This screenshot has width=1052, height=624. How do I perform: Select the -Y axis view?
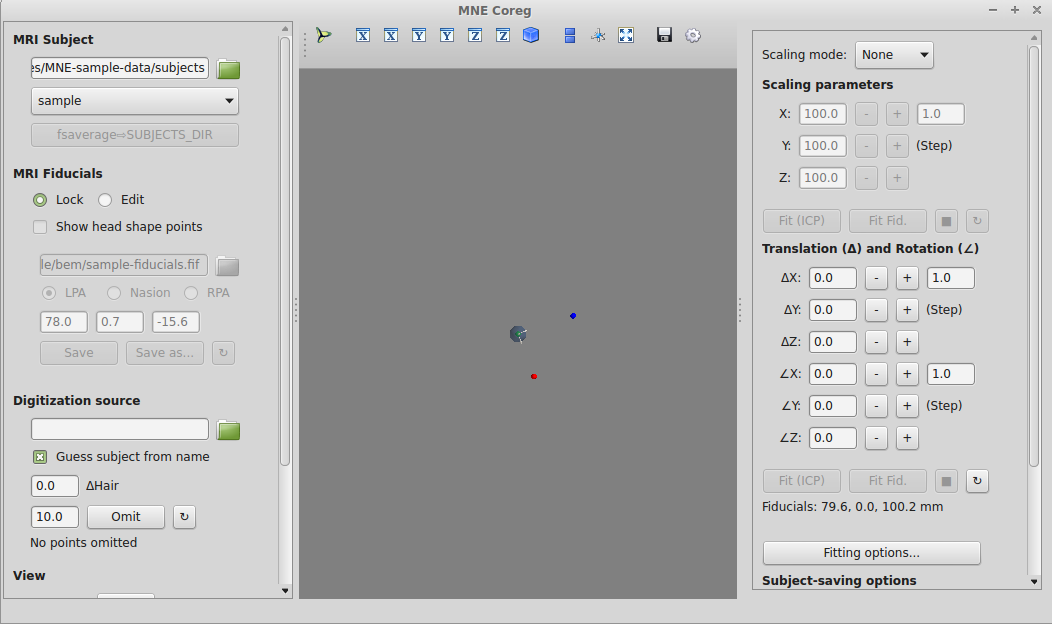click(x=447, y=35)
